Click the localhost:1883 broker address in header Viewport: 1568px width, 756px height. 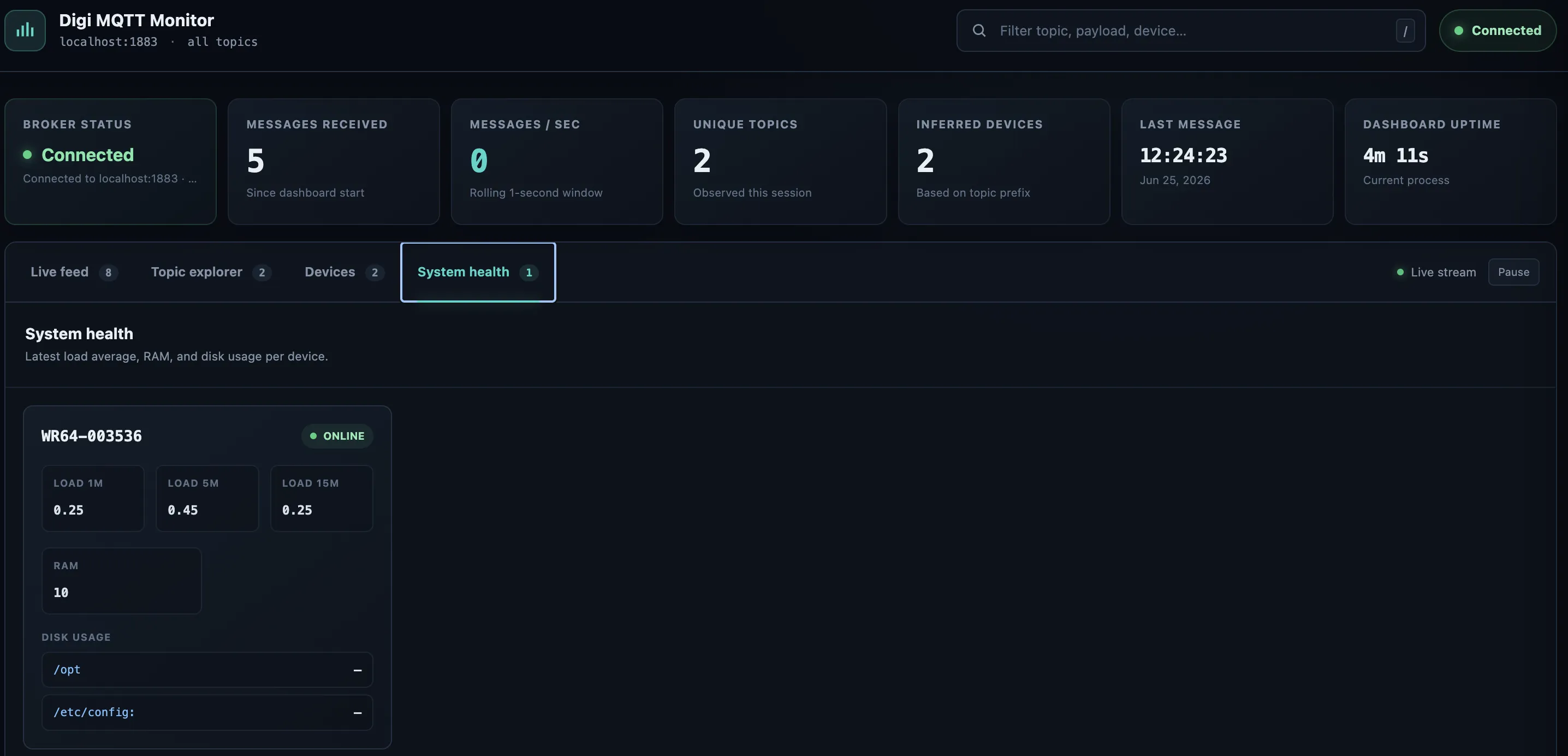tap(108, 42)
